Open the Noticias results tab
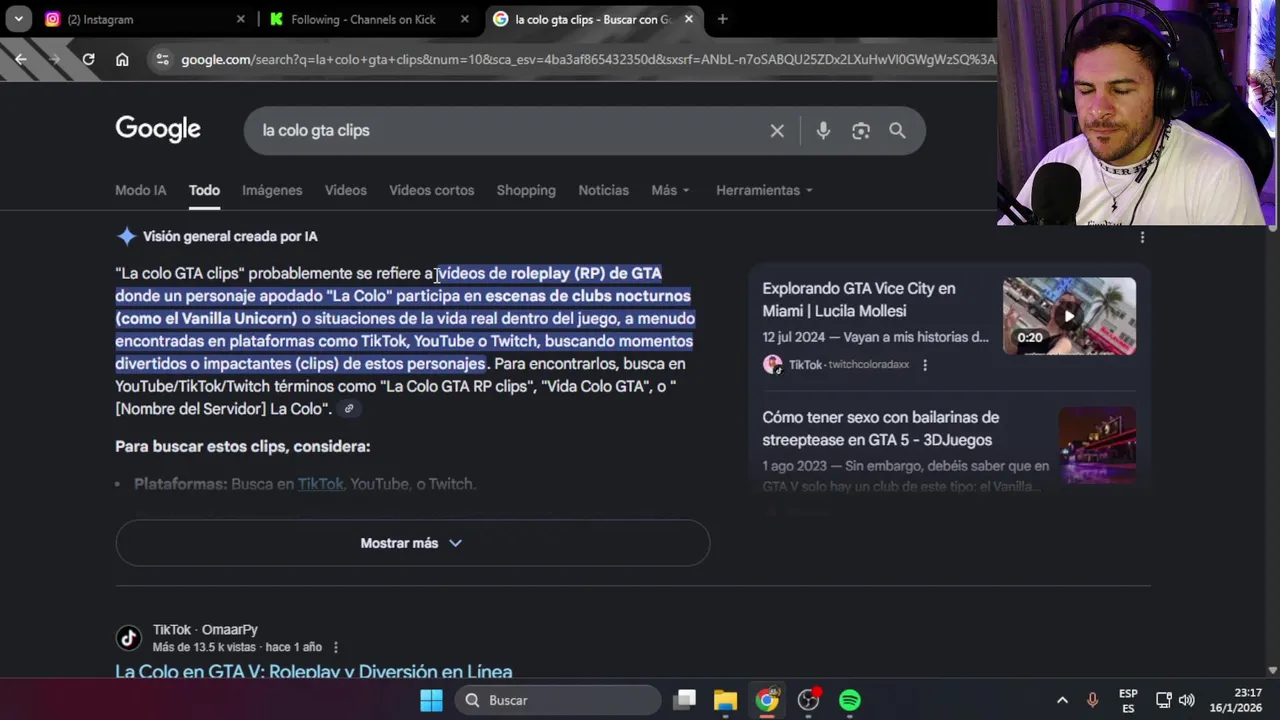Image resolution: width=1280 pixels, height=720 pixels. pyautogui.click(x=604, y=190)
